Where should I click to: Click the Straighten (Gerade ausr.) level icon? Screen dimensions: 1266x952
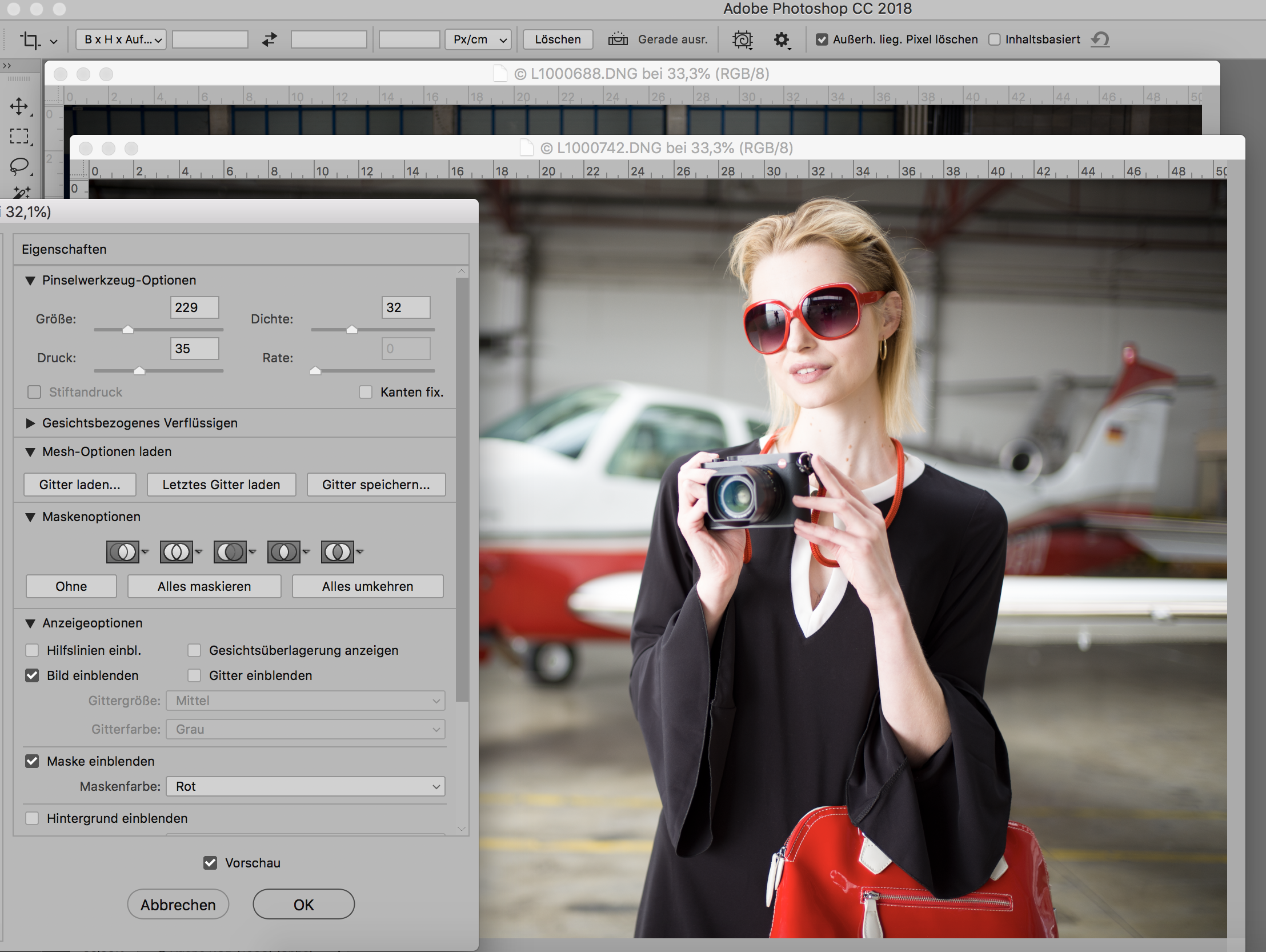618,39
